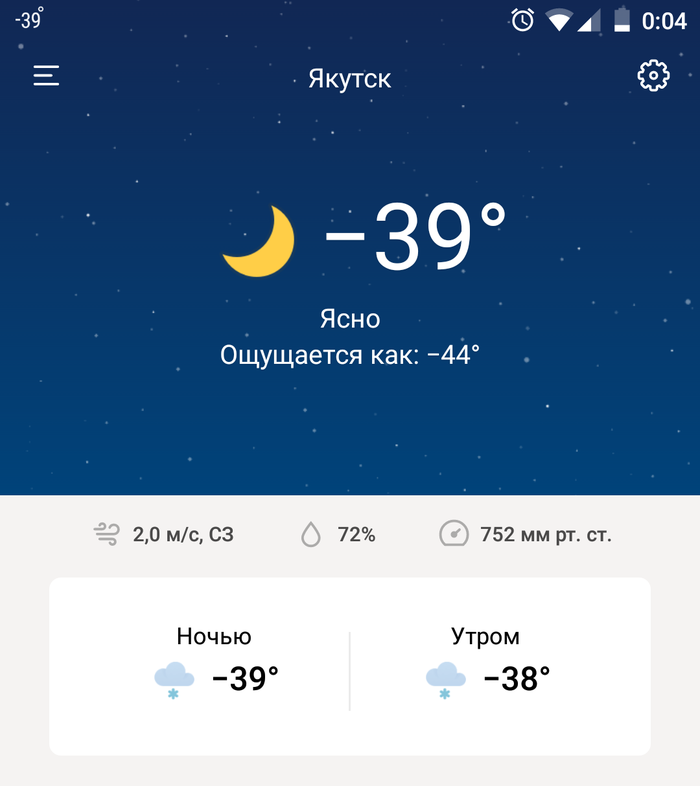Tap the Ощущается как −44° text
700x786 pixels.
click(x=350, y=354)
